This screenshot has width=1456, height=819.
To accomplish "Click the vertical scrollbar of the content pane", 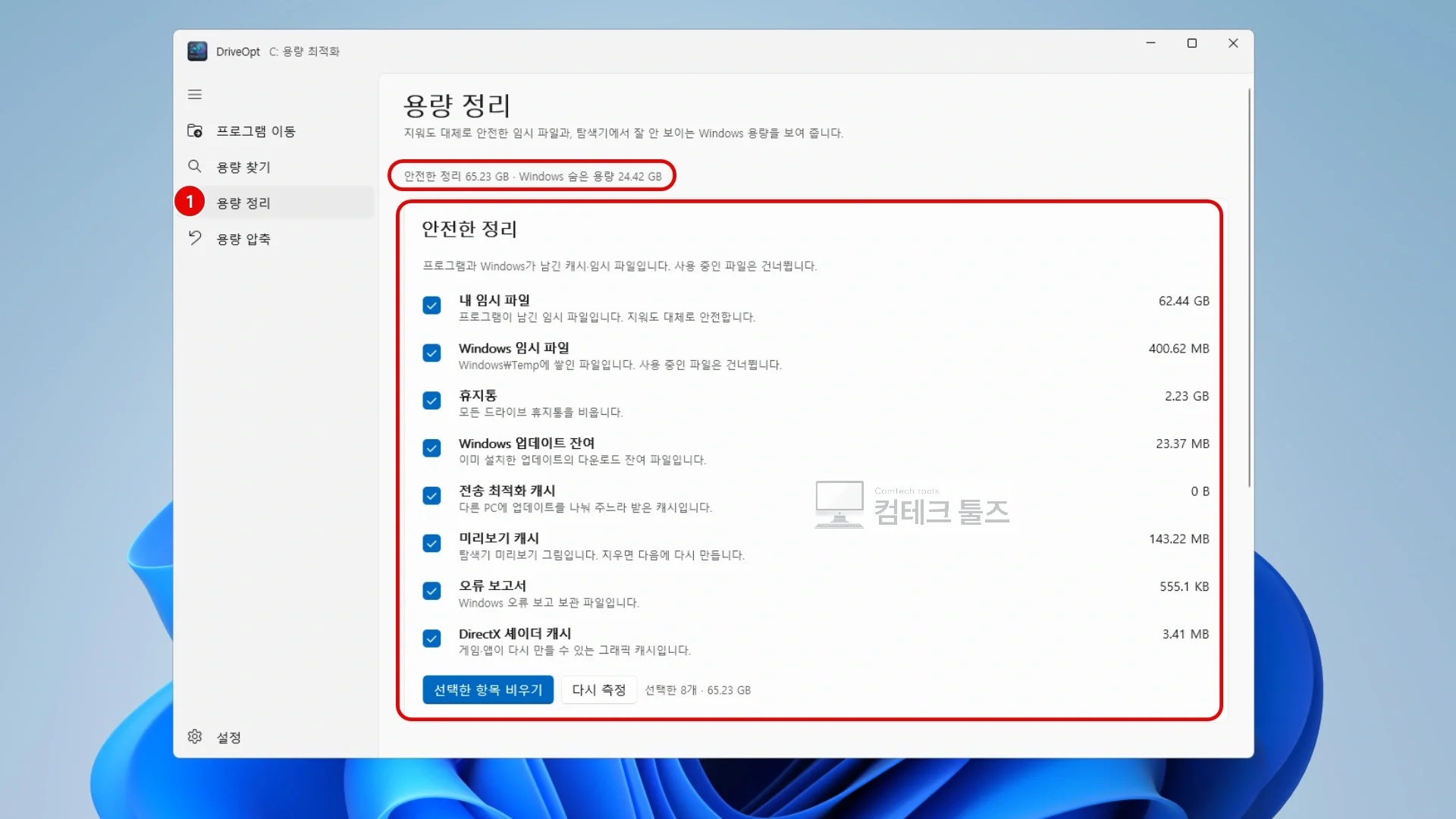I will click(1249, 288).
